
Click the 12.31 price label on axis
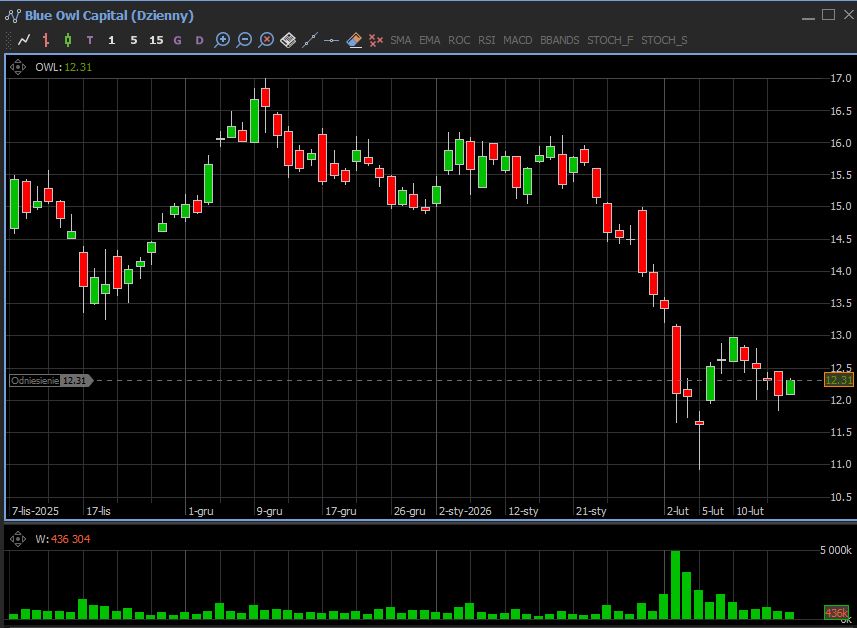(838, 380)
